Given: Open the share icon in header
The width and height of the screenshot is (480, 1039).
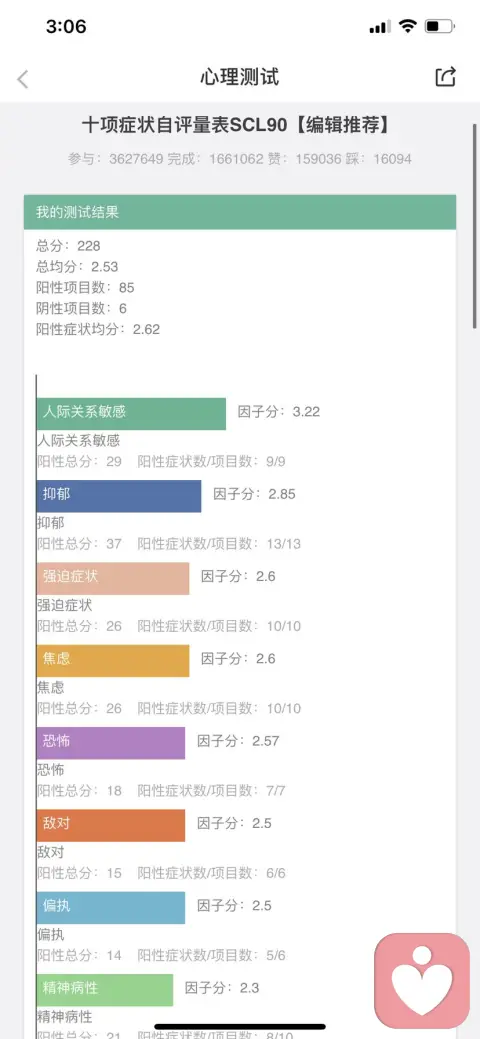Looking at the screenshot, I should 446,77.
